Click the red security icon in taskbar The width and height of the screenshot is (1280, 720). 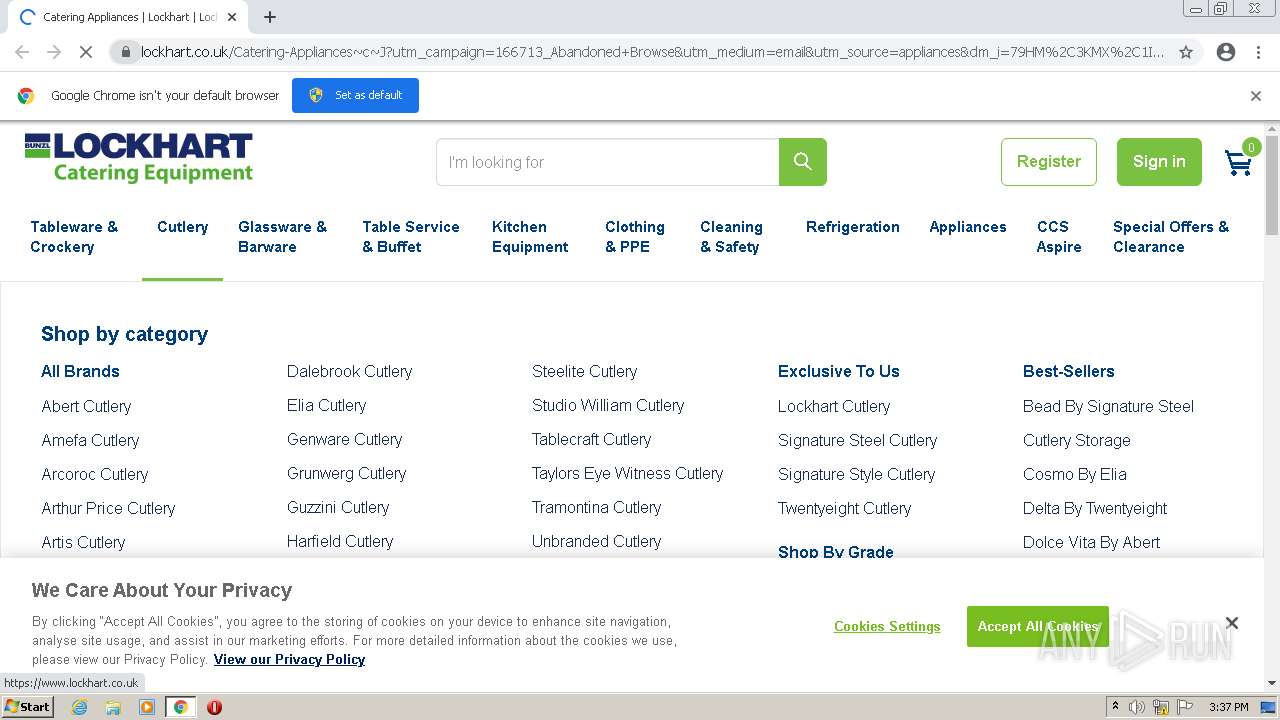coord(214,707)
